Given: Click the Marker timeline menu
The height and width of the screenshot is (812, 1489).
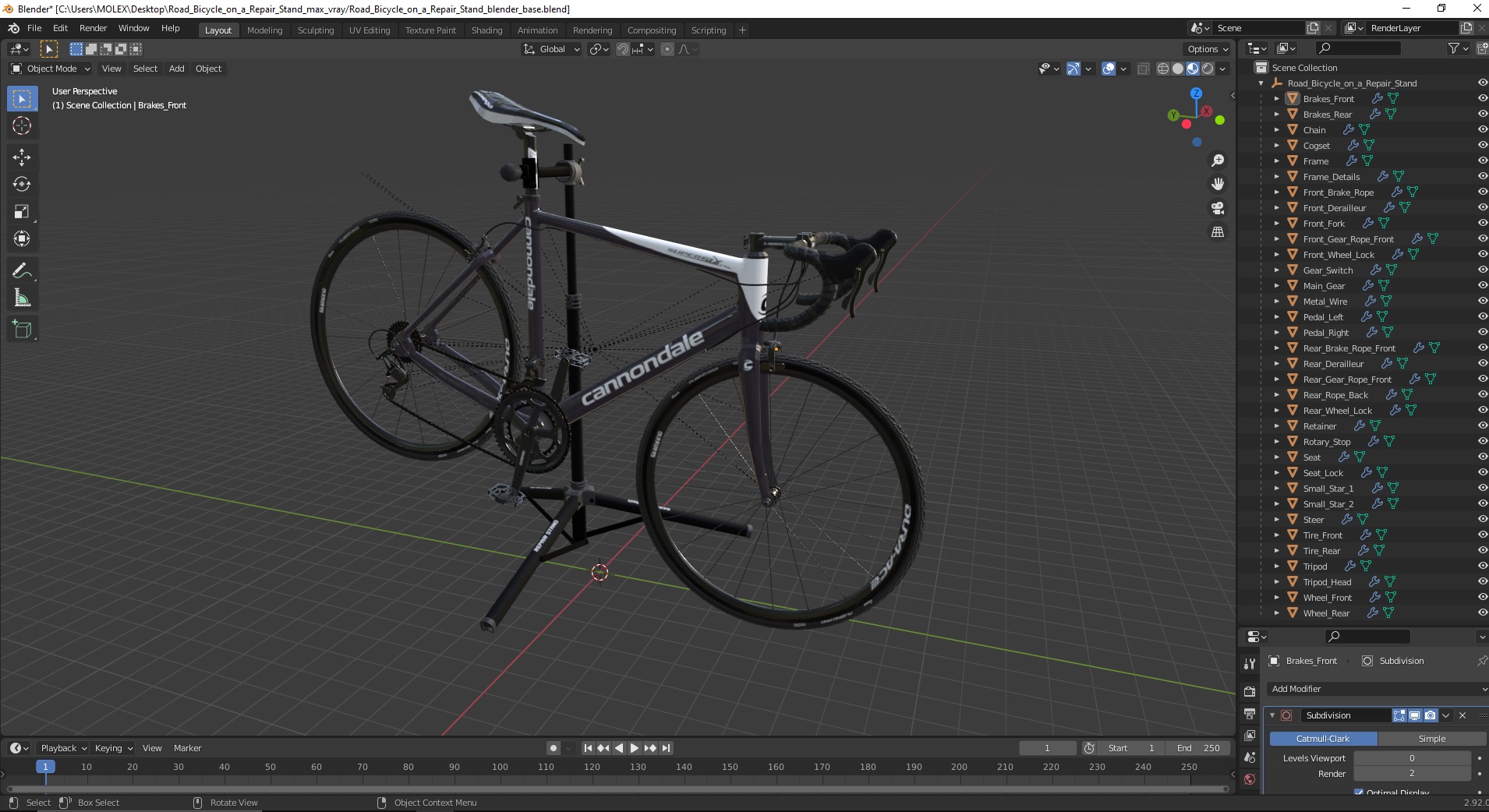Looking at the screenshot, I should coord(187,748).
